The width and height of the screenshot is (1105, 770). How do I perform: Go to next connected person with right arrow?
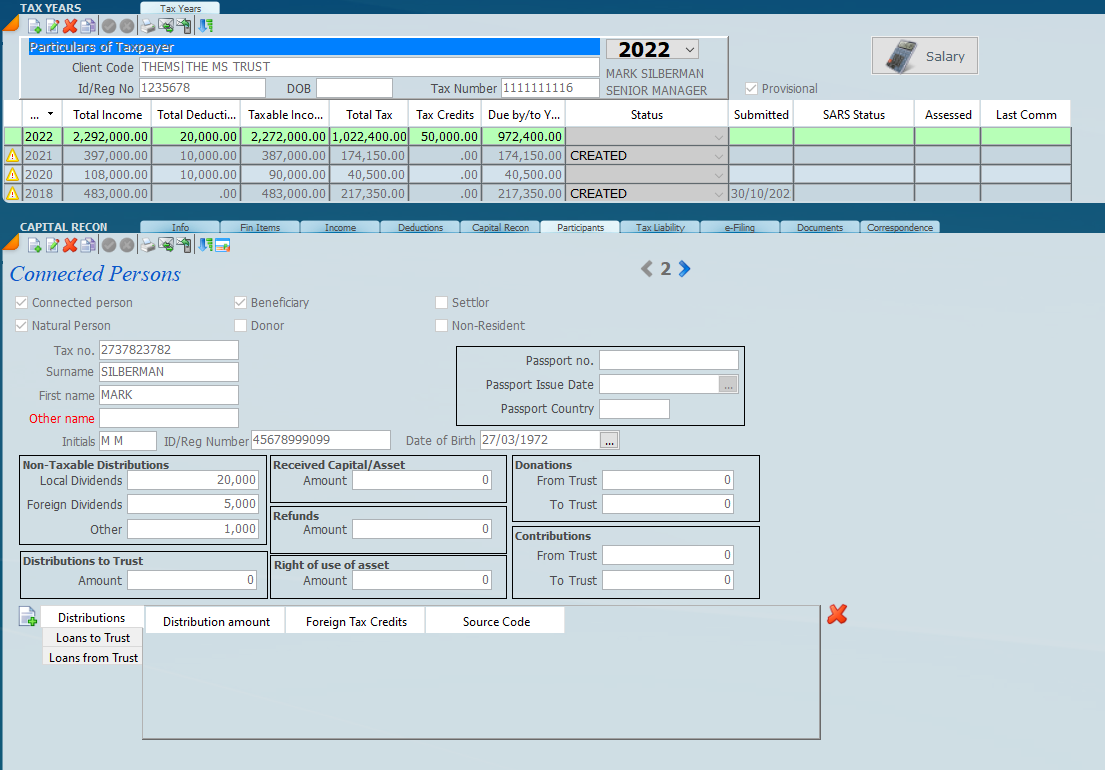coord(685,268)
